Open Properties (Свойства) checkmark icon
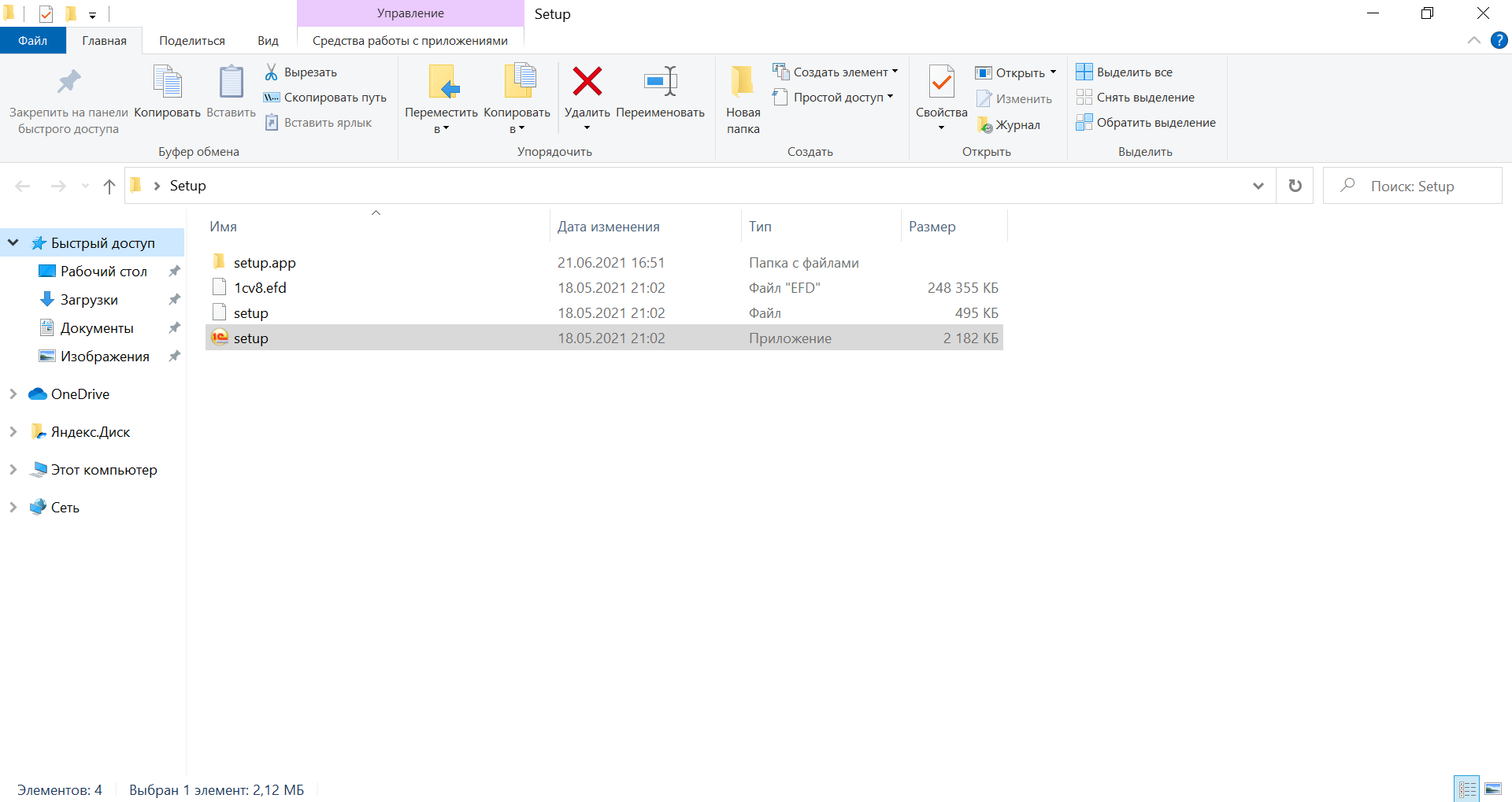 (x=941, y=82)
